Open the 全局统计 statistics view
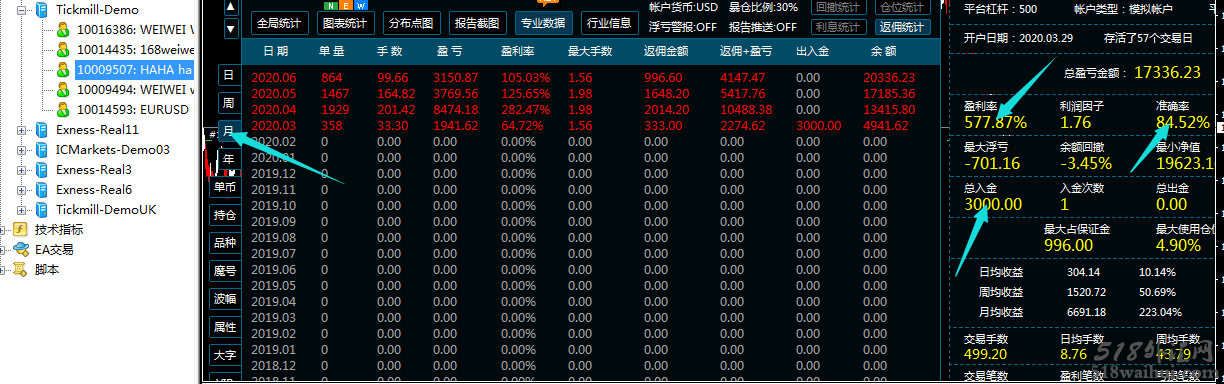 (280, 23)
